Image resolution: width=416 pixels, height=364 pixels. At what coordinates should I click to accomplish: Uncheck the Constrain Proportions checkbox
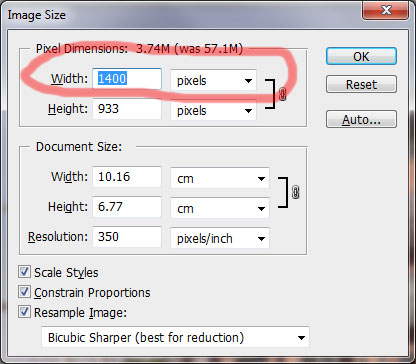coord(24,292)
